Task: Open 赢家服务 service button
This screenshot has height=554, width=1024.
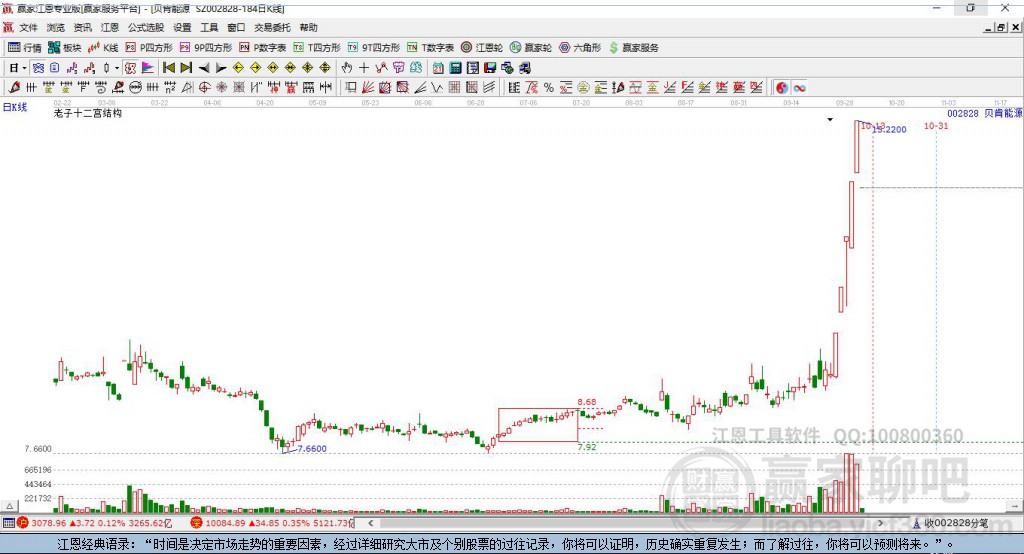Action: point(634,48)
